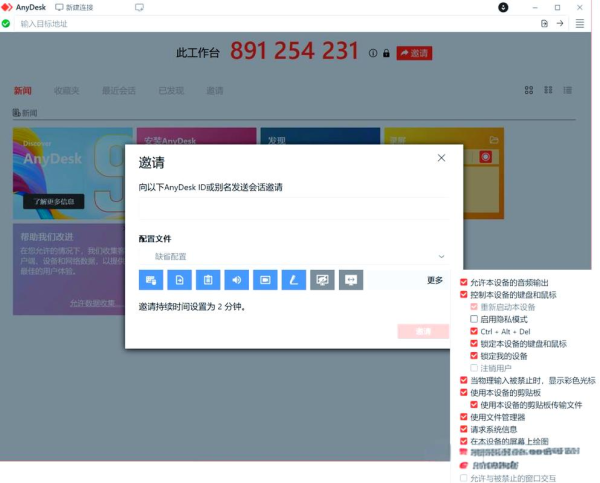
Task: Toggle the grey remote display arrows icon
Action: click(x=351, y=280)
